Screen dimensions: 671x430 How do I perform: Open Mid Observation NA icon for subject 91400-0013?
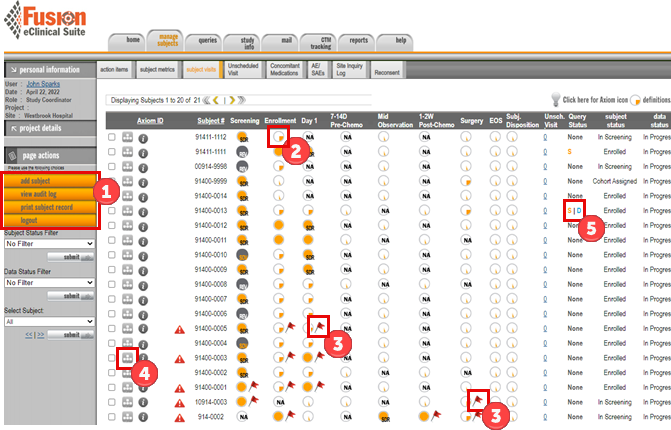(384, 211)
